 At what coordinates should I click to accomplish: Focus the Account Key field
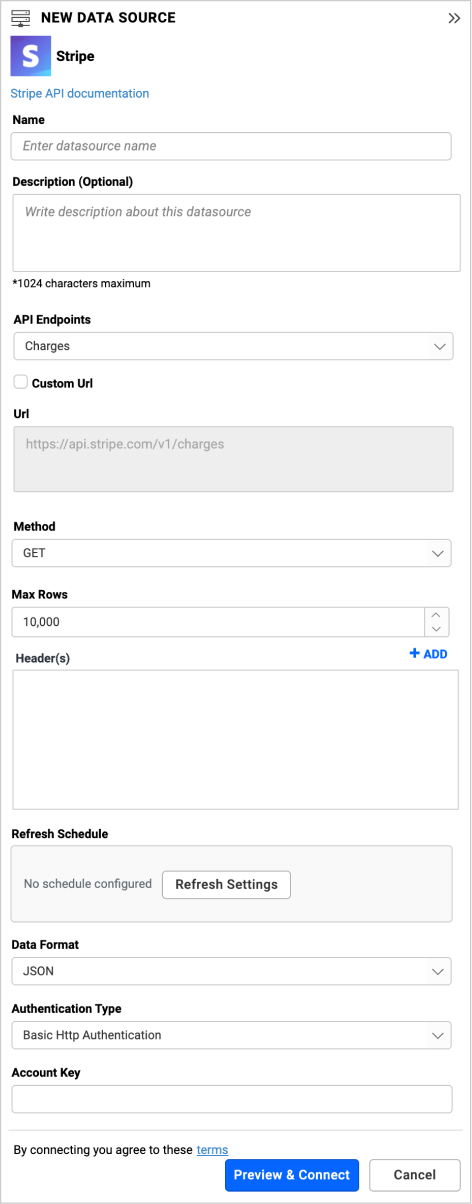click(231, 1099)
